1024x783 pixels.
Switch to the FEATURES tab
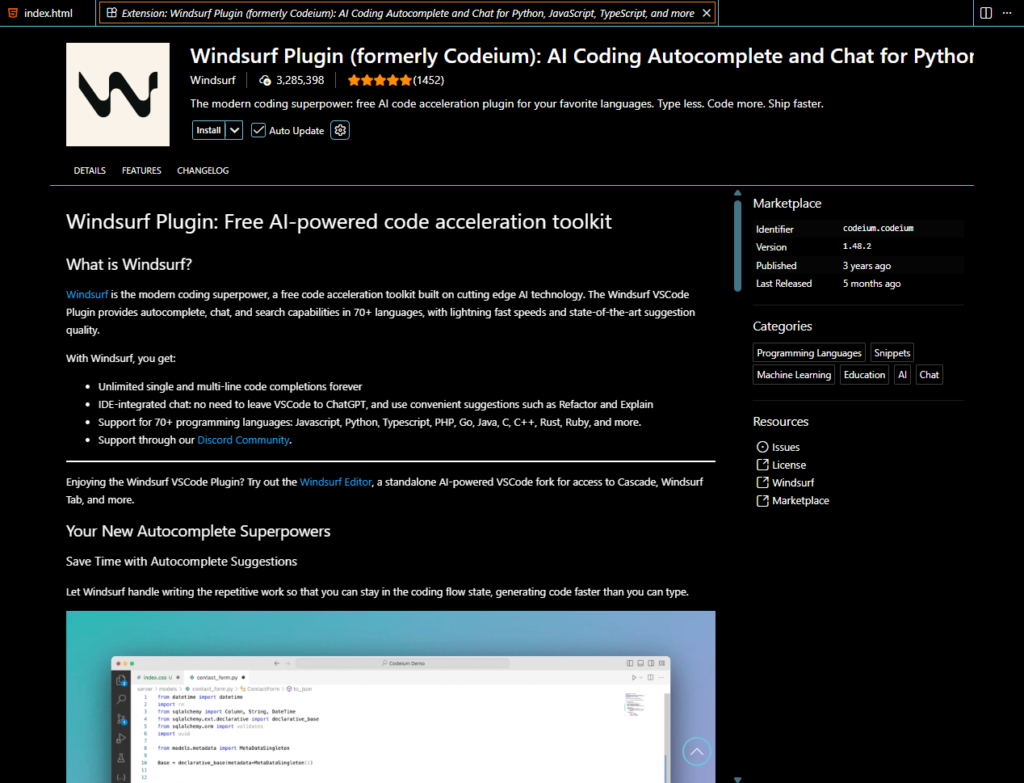tap(141, 171)
